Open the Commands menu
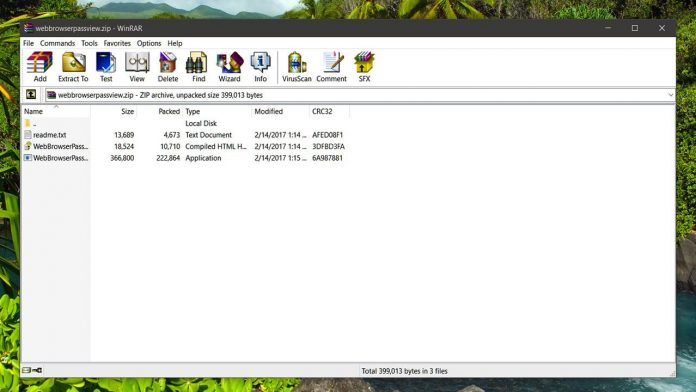Screen dimensions: 696x392 tap(57, 43)
